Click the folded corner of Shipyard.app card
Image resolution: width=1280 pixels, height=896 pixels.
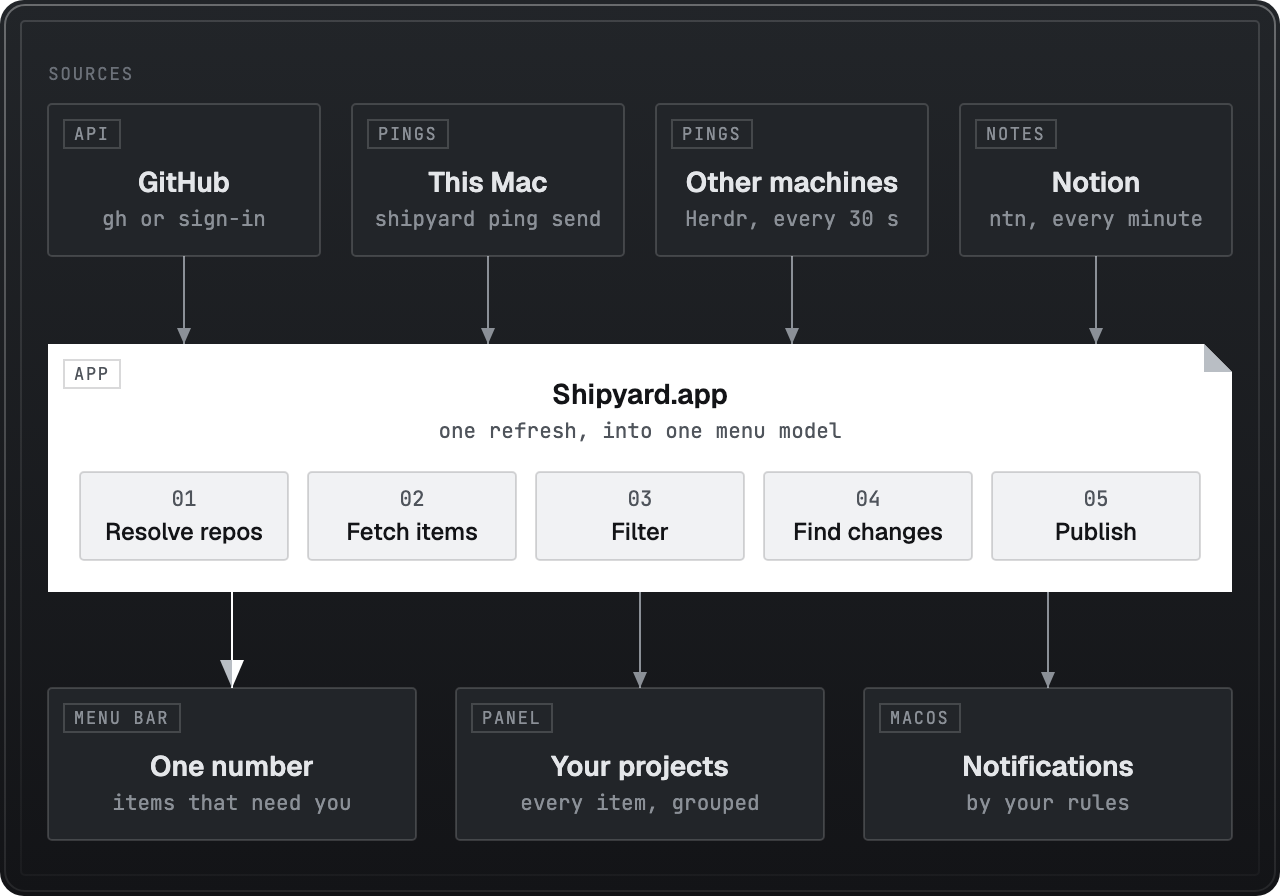[x=1218, y=358]
